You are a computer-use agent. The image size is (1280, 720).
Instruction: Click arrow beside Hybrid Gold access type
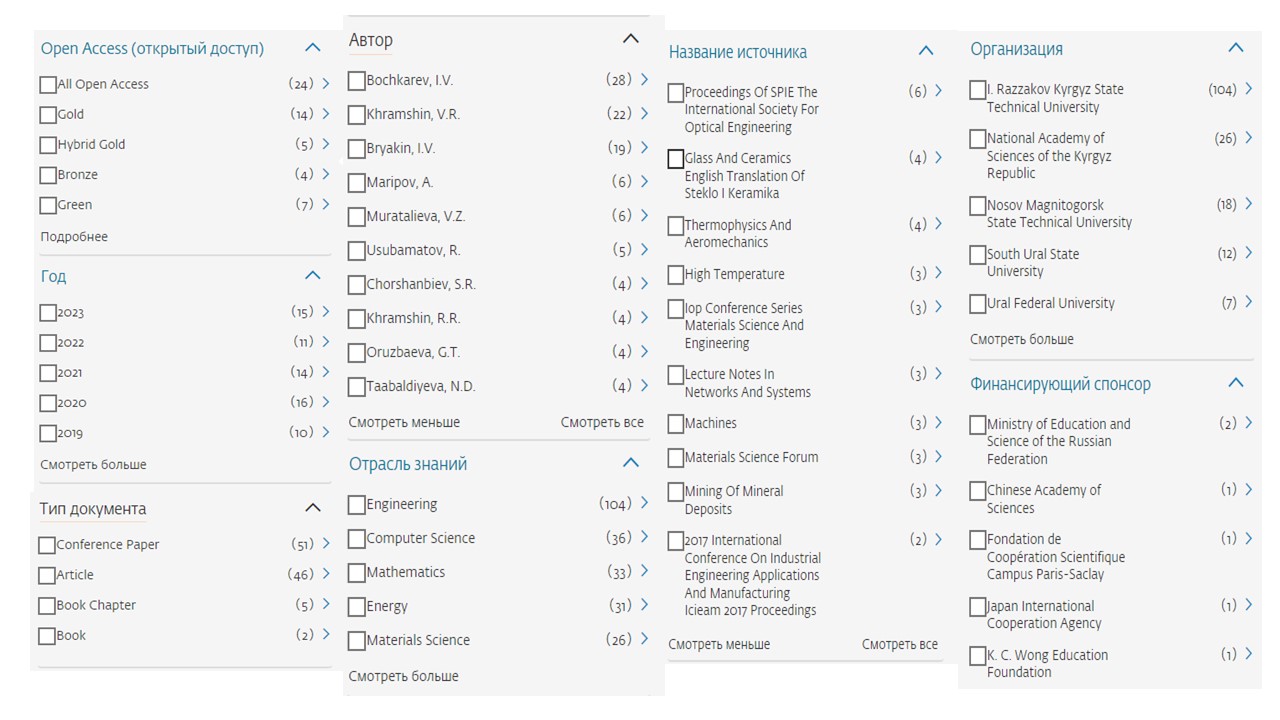click(x=326, y=144)
